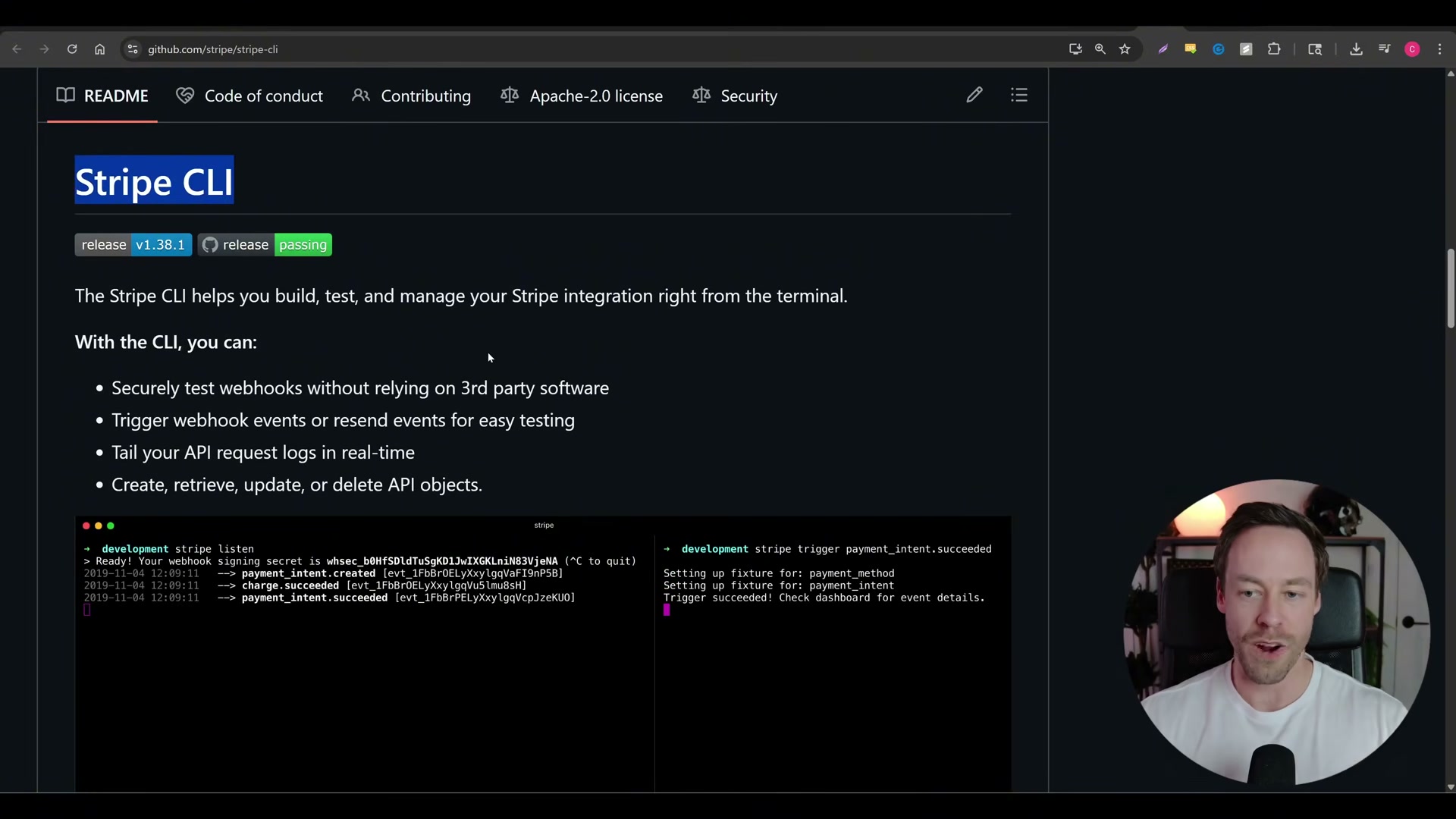Screen dimensions: 1456x819
Task: Click 'Trigger webhook events' bullet text
Action: click(x=343, y=420)
